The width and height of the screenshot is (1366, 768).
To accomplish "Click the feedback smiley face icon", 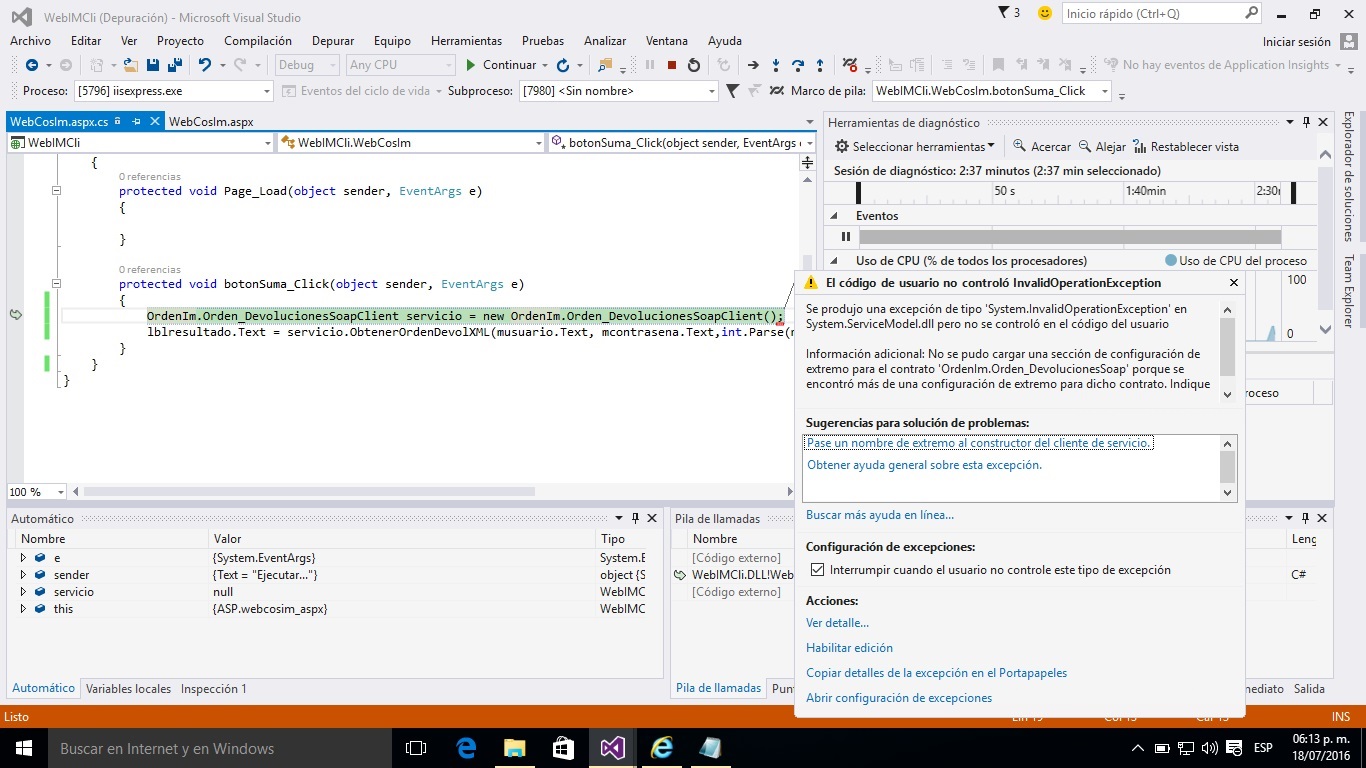I will coord(1045,13).
